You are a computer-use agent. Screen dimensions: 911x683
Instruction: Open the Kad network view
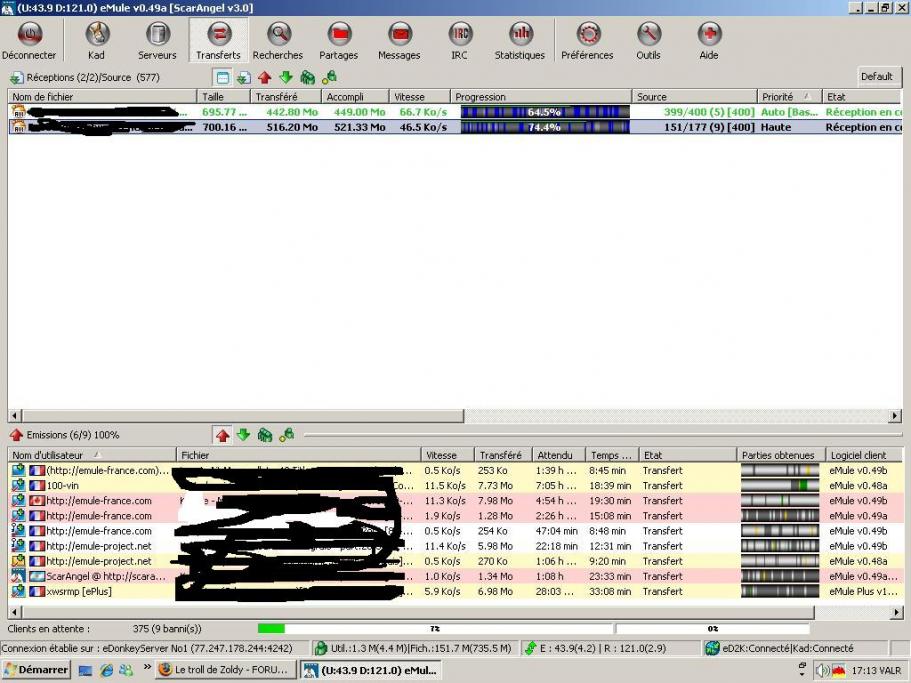pos(96,41)
